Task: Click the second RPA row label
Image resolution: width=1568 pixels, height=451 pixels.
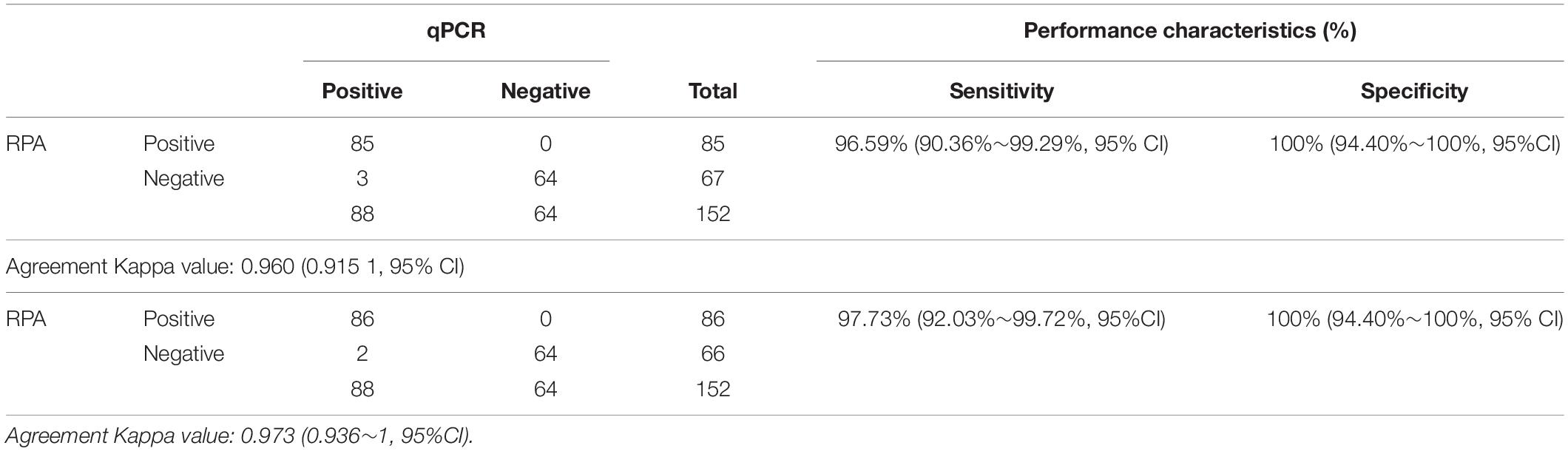Action: pyautogui.click(x=26, y=319)
